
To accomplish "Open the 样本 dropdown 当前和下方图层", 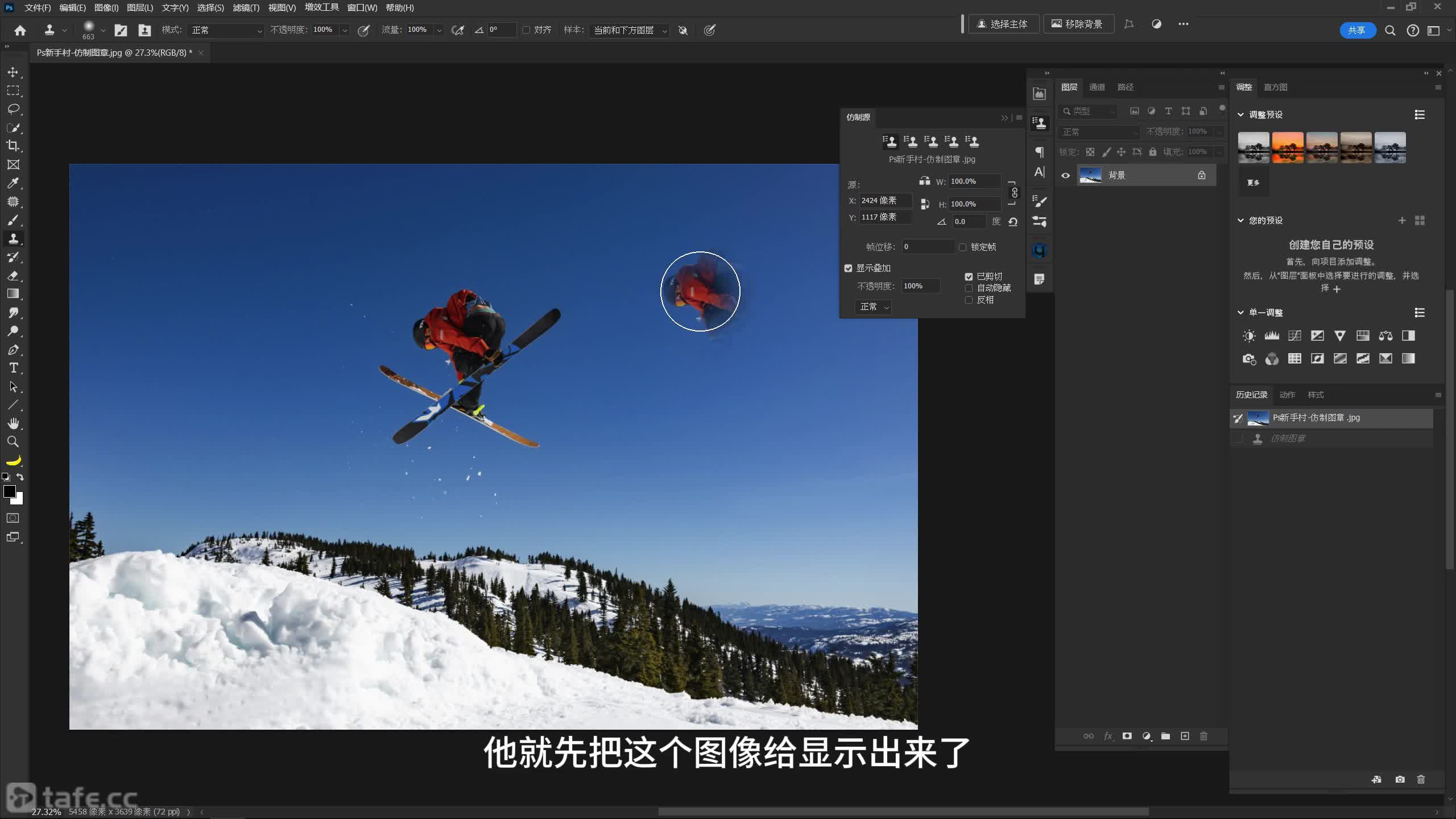I will [630, 30].
